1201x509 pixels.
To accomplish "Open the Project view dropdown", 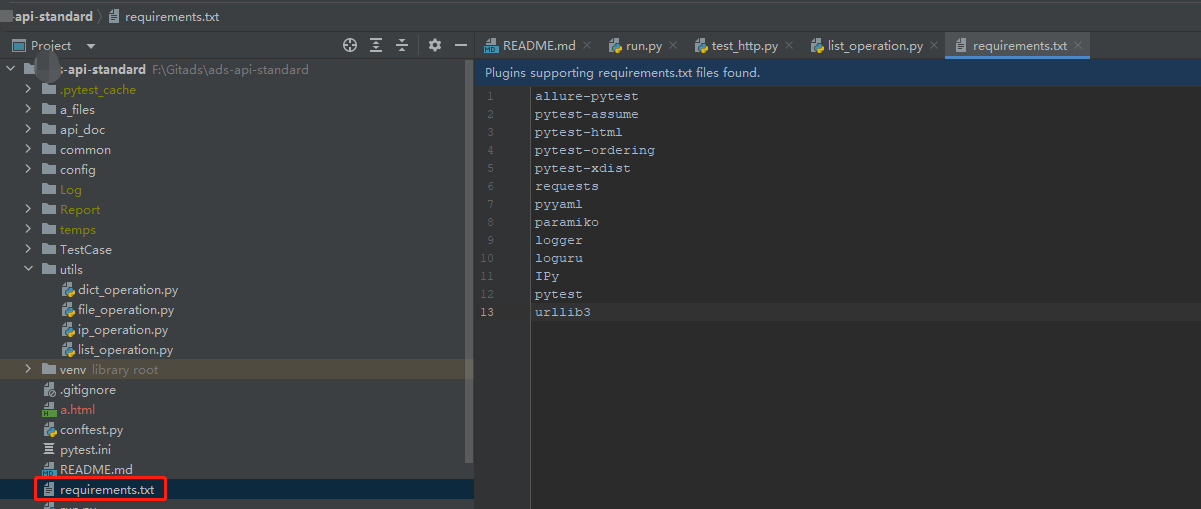I will [x=91, y=46].
